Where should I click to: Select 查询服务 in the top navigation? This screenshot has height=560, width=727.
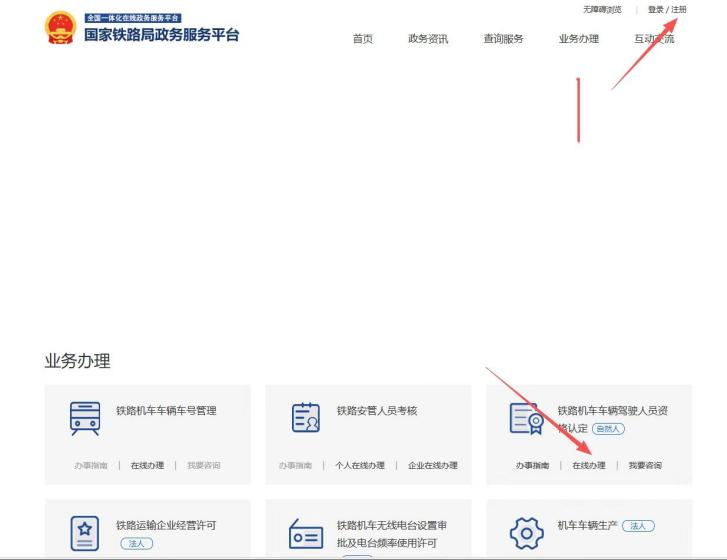click(503, 39)
